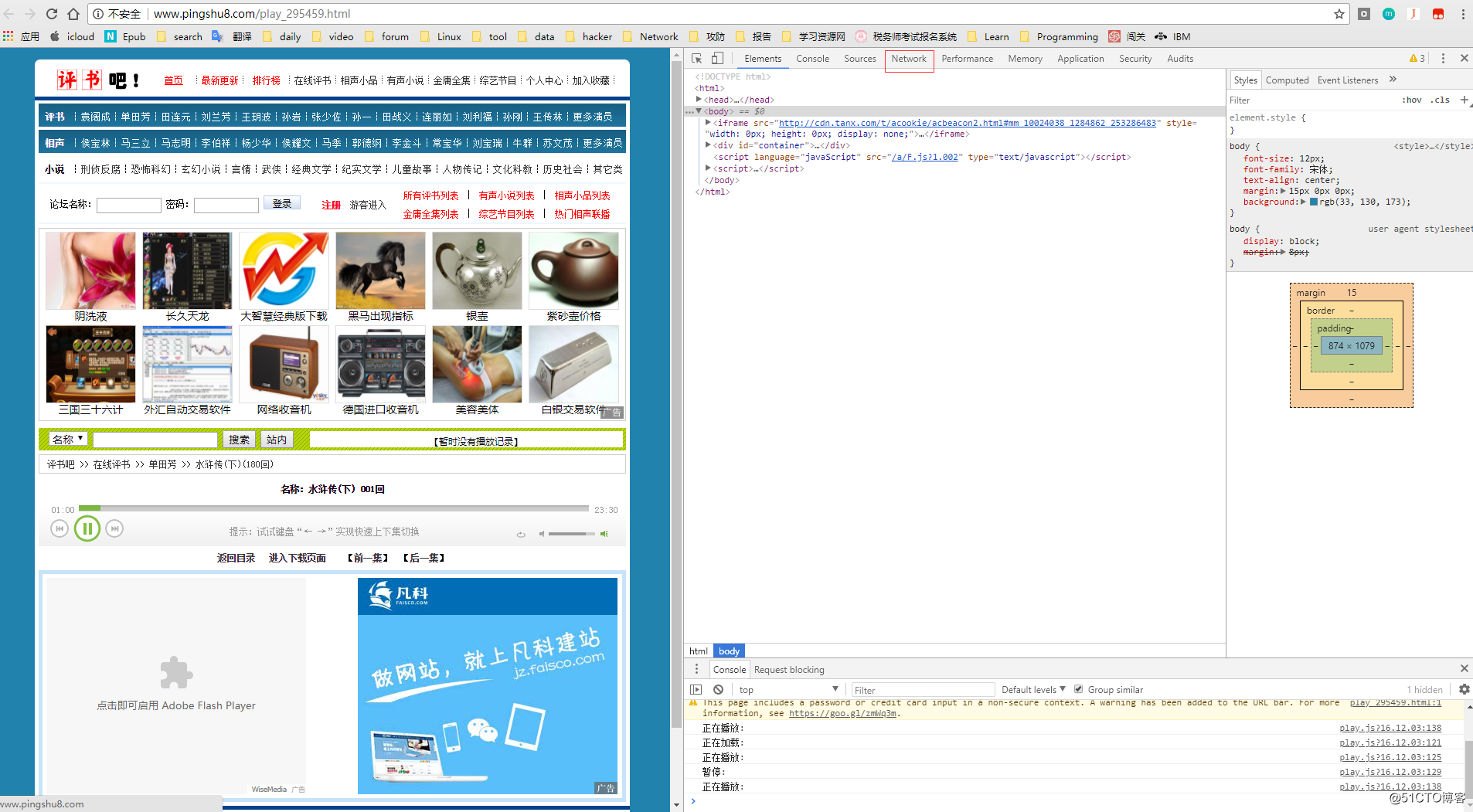Expand margin shorthand in body styles
Screen dimensions: 1473x812
[x=1284, y=191]
